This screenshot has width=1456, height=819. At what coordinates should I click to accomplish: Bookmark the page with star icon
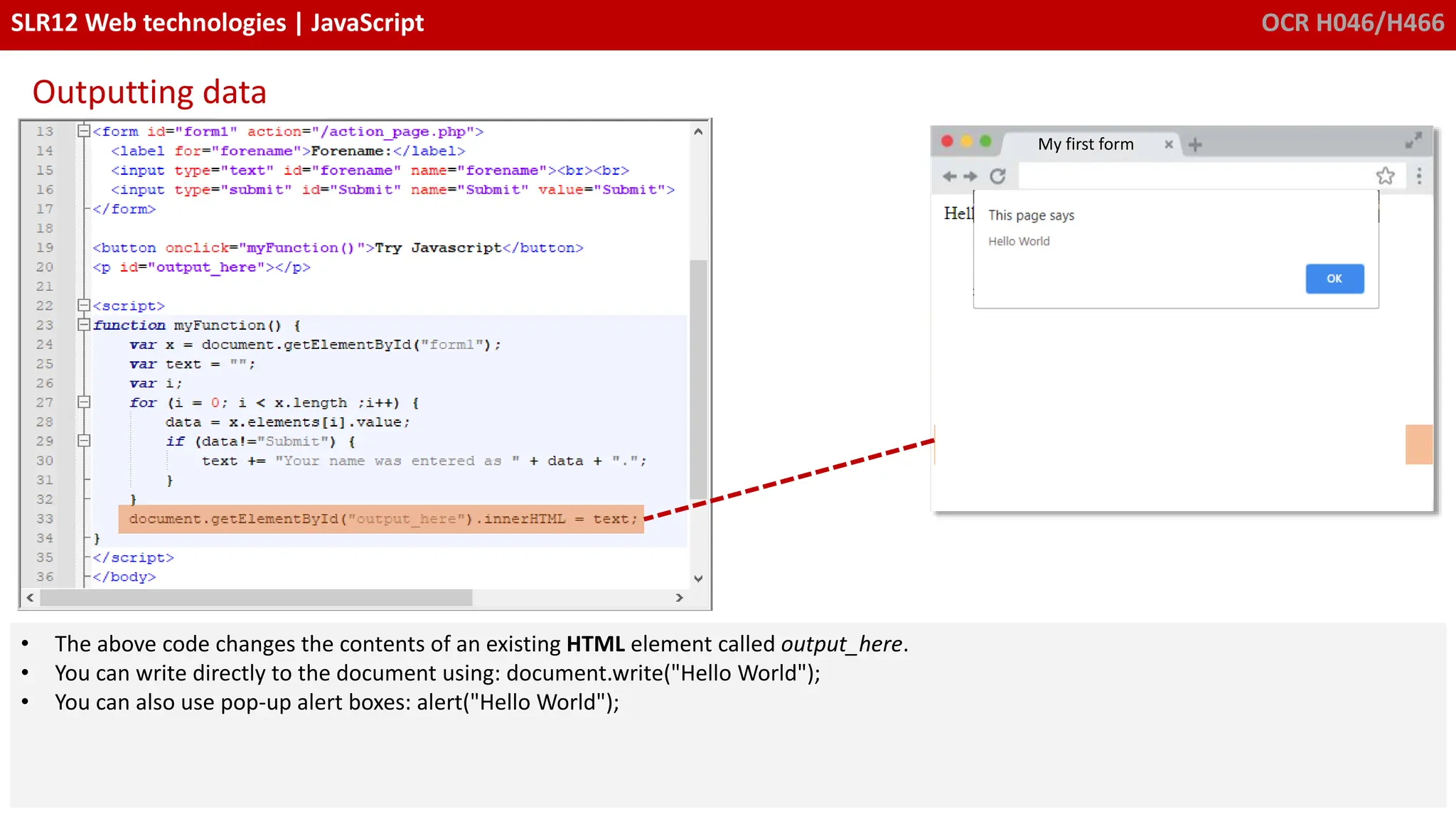coord(1386,176)
